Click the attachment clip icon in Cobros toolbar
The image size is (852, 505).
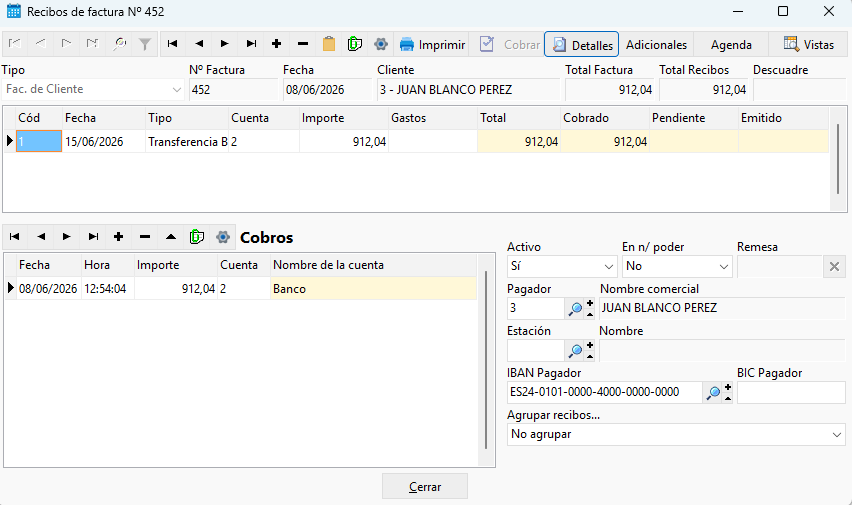pos(197,237)
